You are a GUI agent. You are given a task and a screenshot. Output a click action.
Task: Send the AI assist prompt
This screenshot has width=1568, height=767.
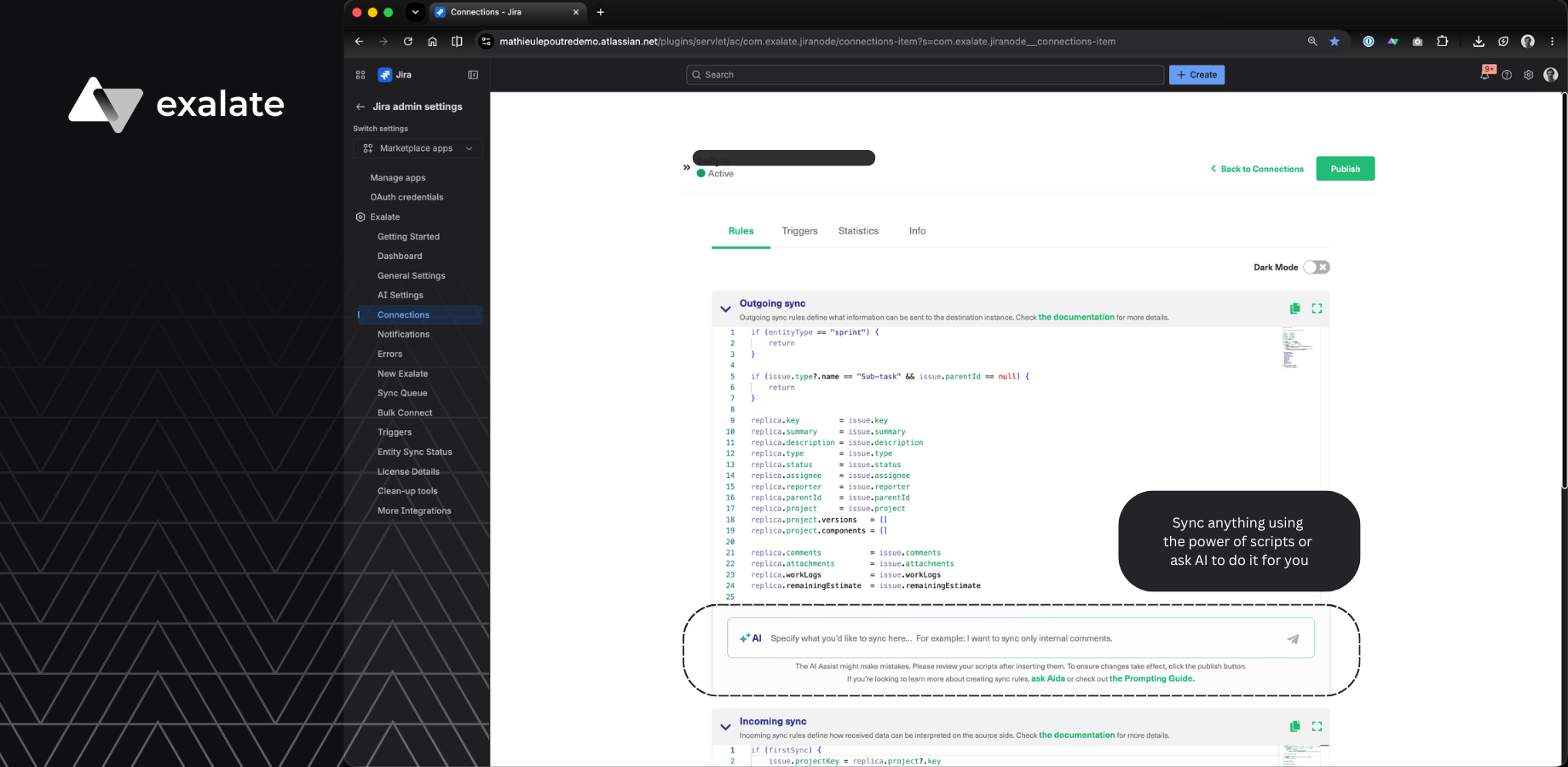pyautogui.click(x=1293, y=638)
